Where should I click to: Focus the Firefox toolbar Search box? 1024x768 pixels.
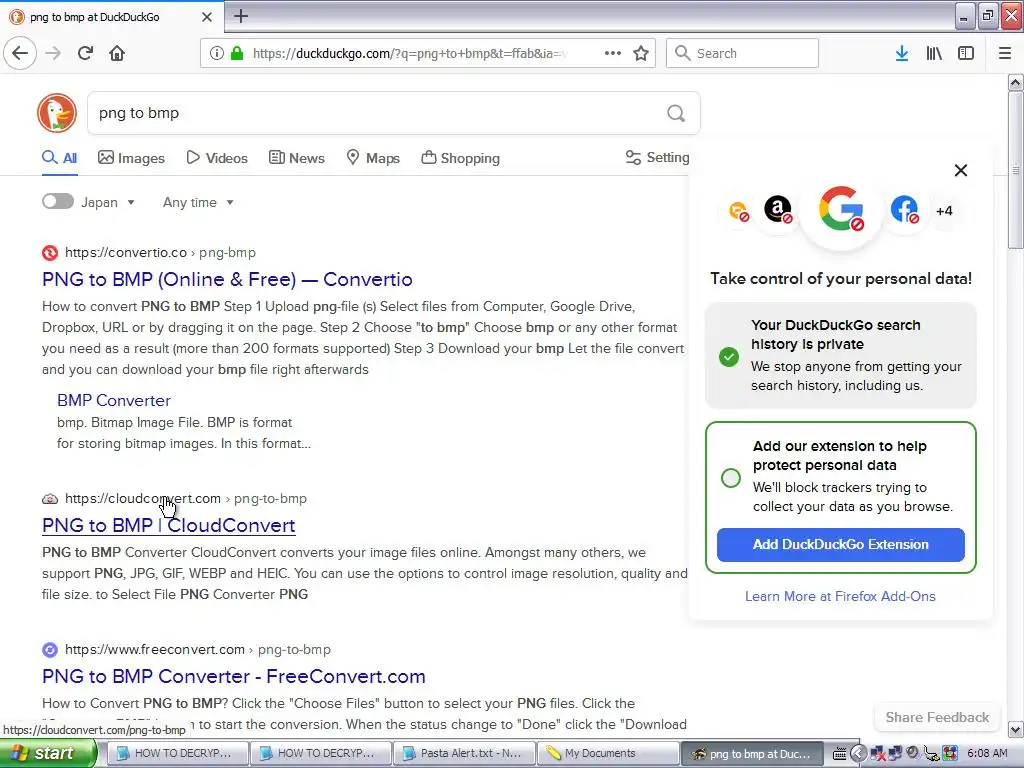click(742, 53)
